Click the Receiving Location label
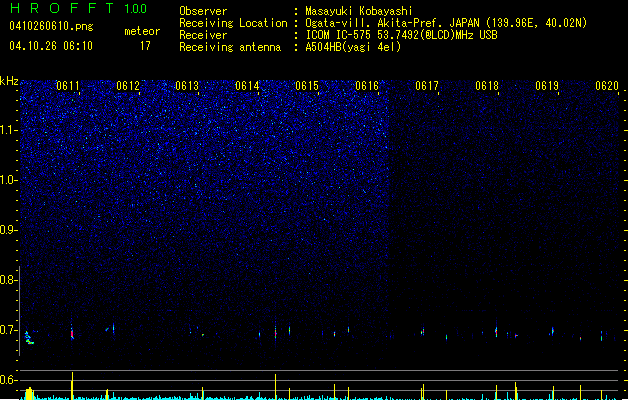Viewport: 629px width, 400px height. 233,23
